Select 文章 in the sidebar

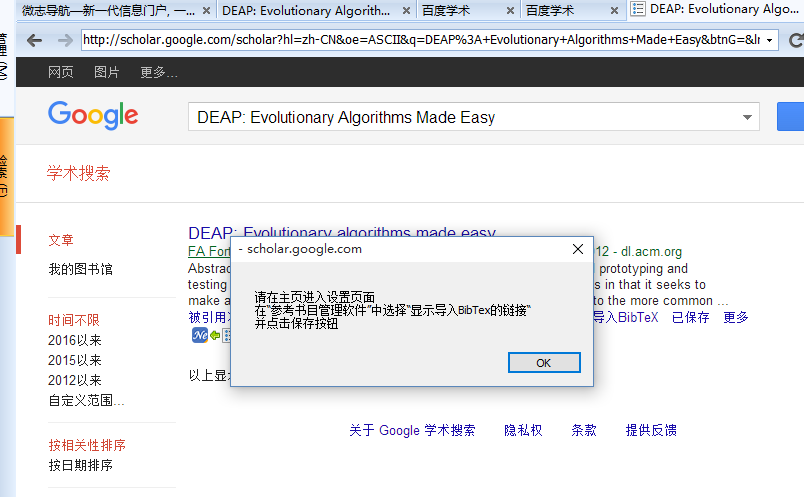tap(61, 240)
